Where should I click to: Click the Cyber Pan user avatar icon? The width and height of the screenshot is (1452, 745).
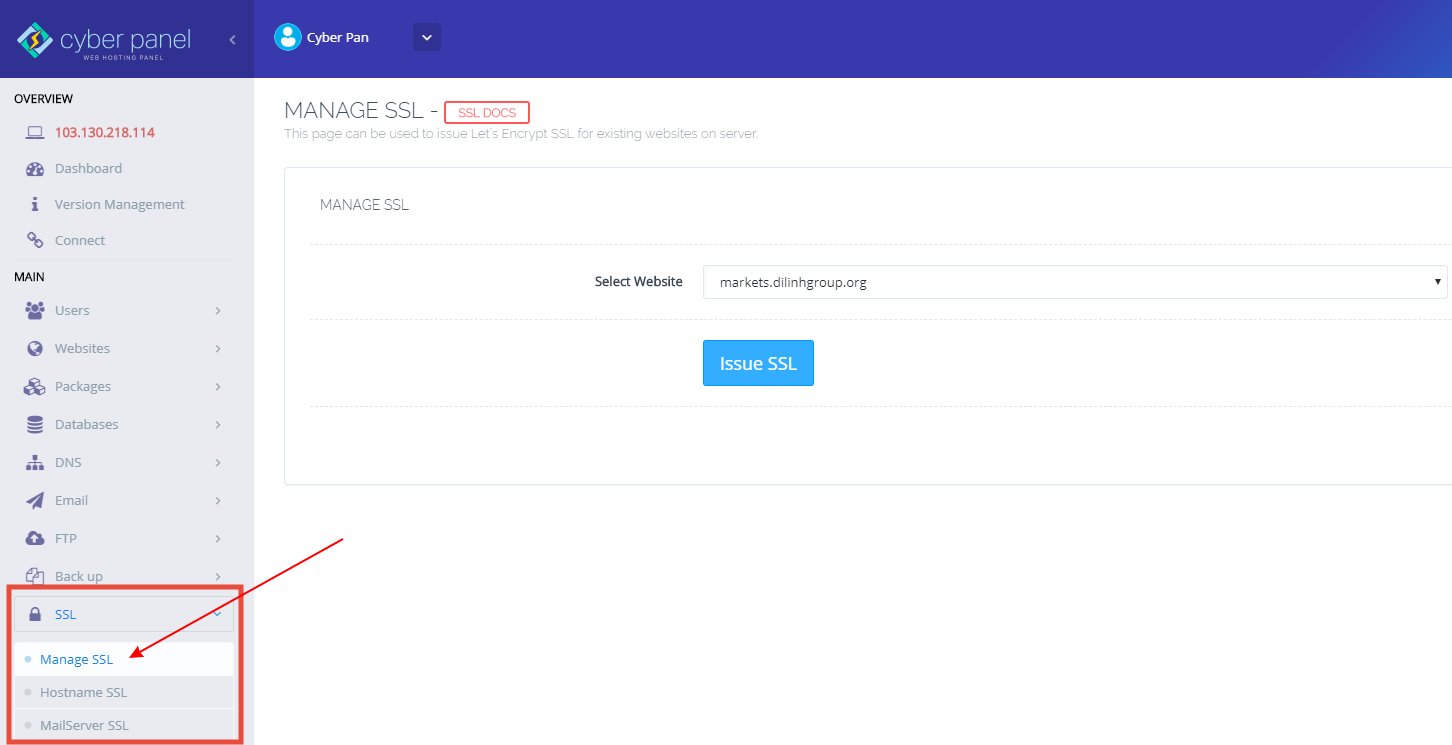288,37
